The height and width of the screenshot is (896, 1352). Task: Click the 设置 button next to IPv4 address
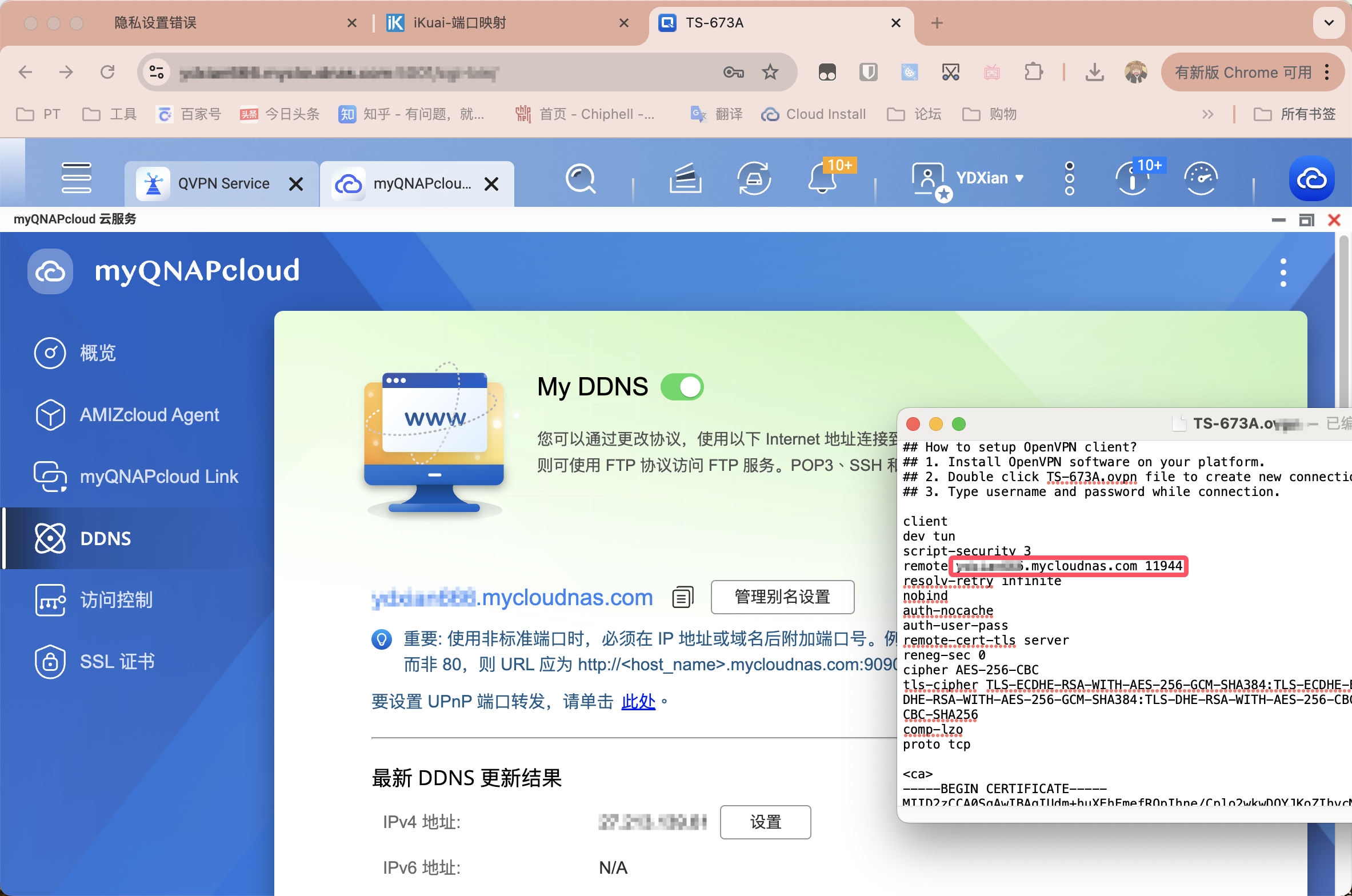[x=765, y=822]
